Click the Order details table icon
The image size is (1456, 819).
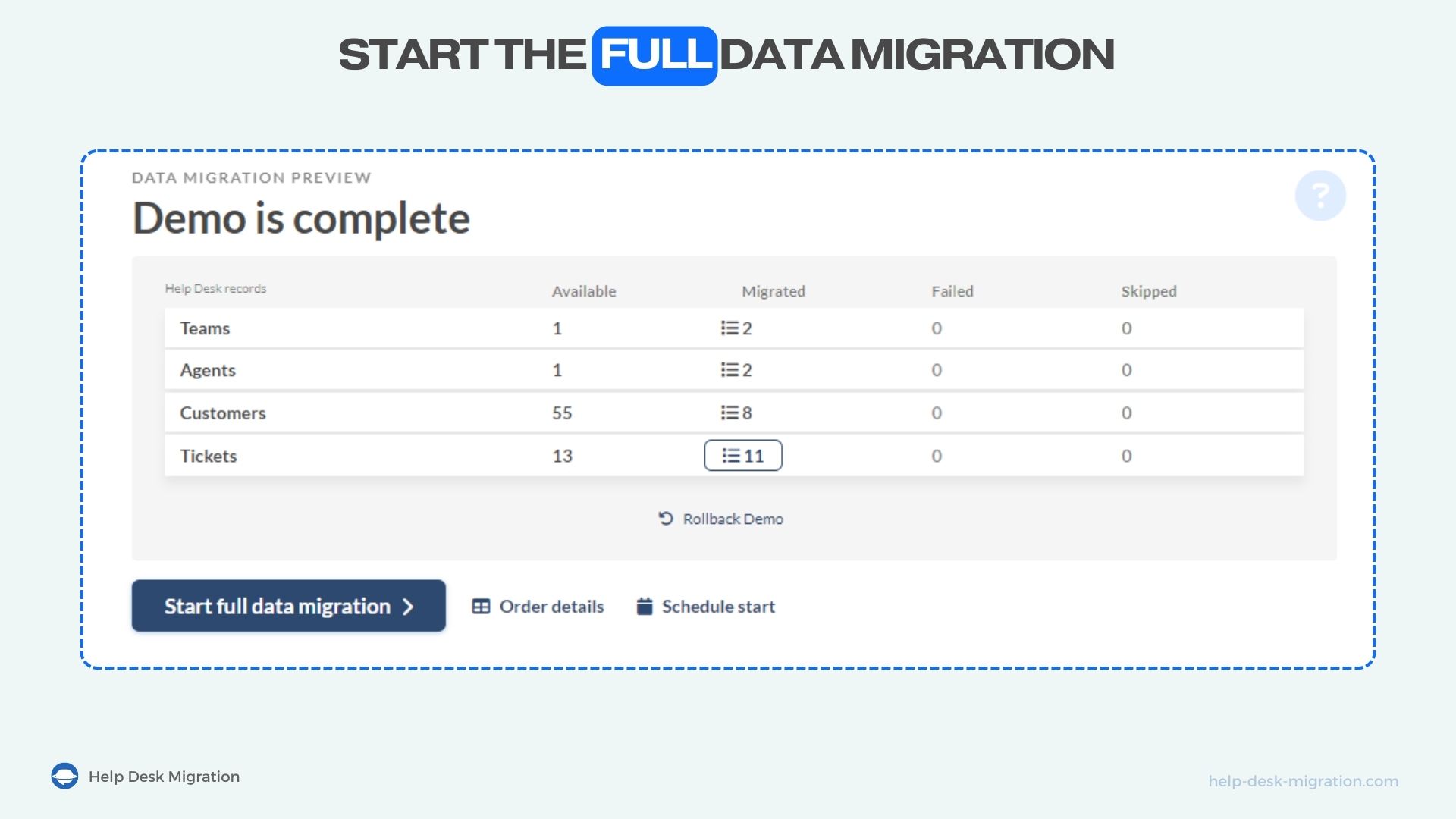coord(481,607)
